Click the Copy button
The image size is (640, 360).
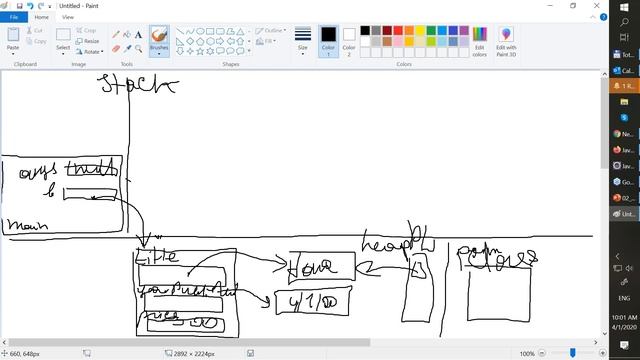click(36, 41)
